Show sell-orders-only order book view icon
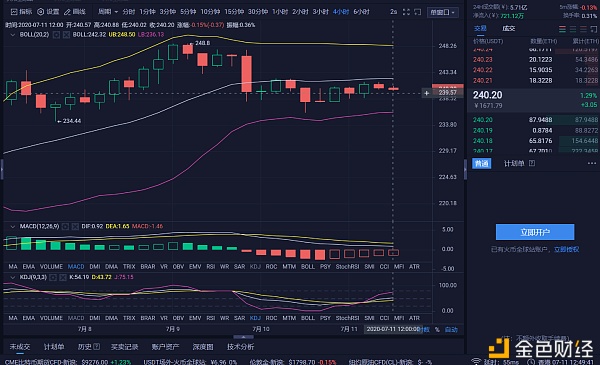This screenshot has width=600, height=365. click(583, 29)
